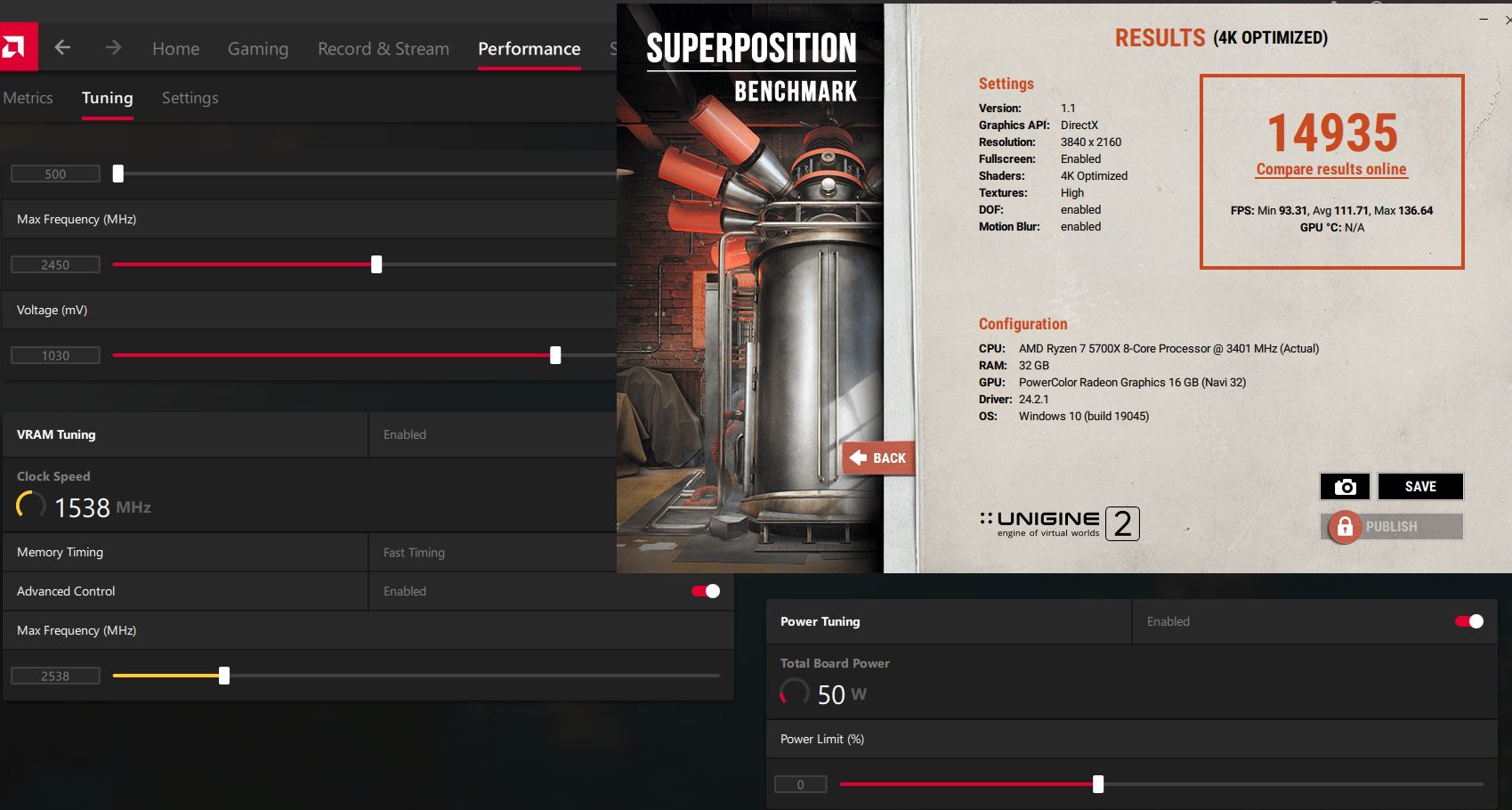The height and width of the screenshot is (810, 1512).
Task: Click the VRAM Tuning row label
Action: point(56,434)
